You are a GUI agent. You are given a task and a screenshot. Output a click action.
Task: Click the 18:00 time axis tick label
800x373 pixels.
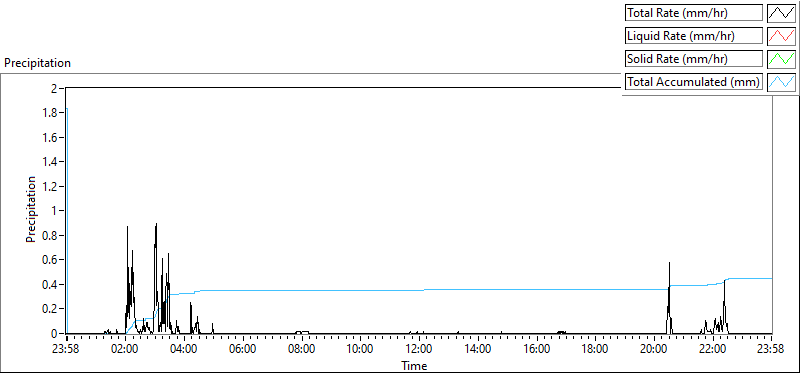595,350
